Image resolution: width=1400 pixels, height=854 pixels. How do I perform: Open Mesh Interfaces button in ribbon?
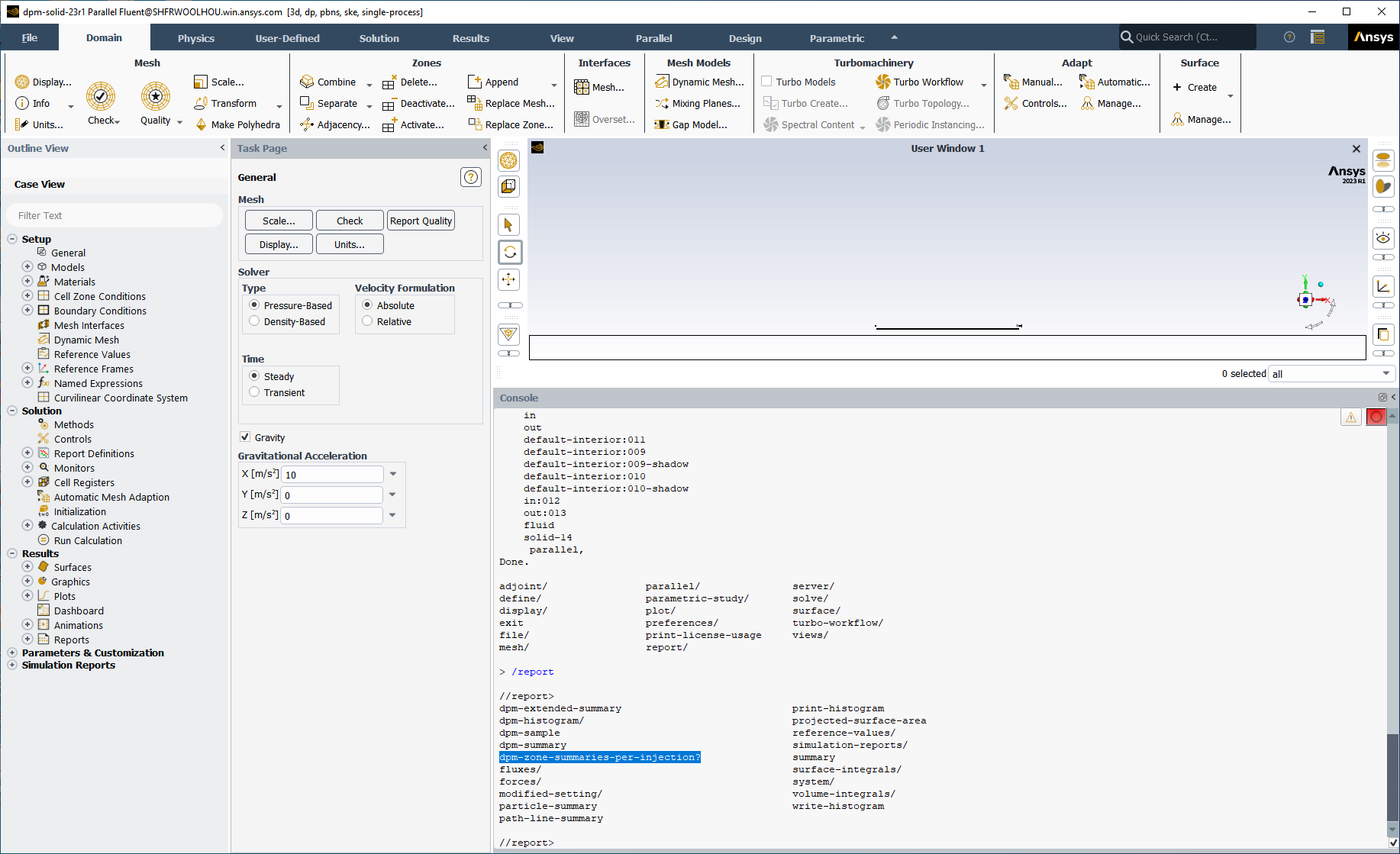(x=599, y=87)
